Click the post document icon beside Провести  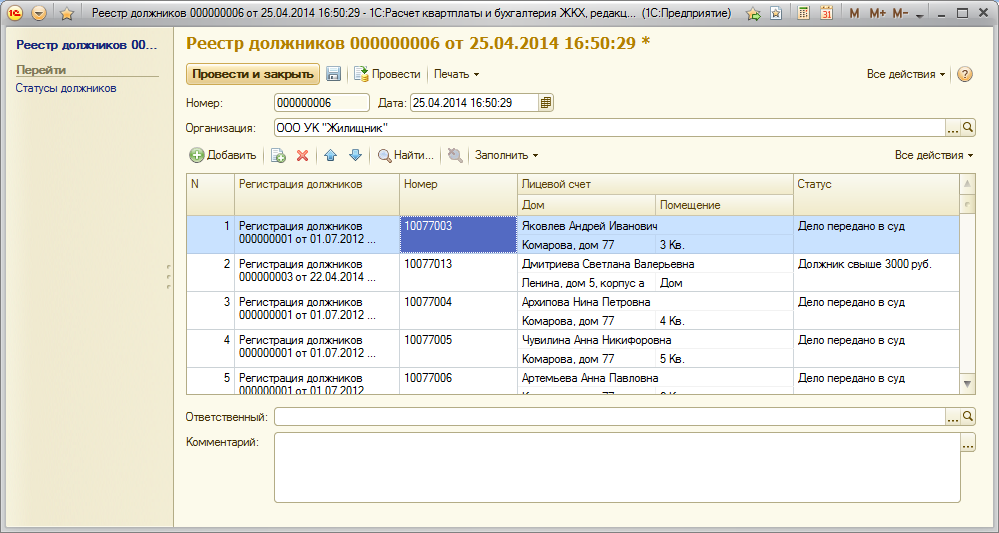tap(361, 75)
